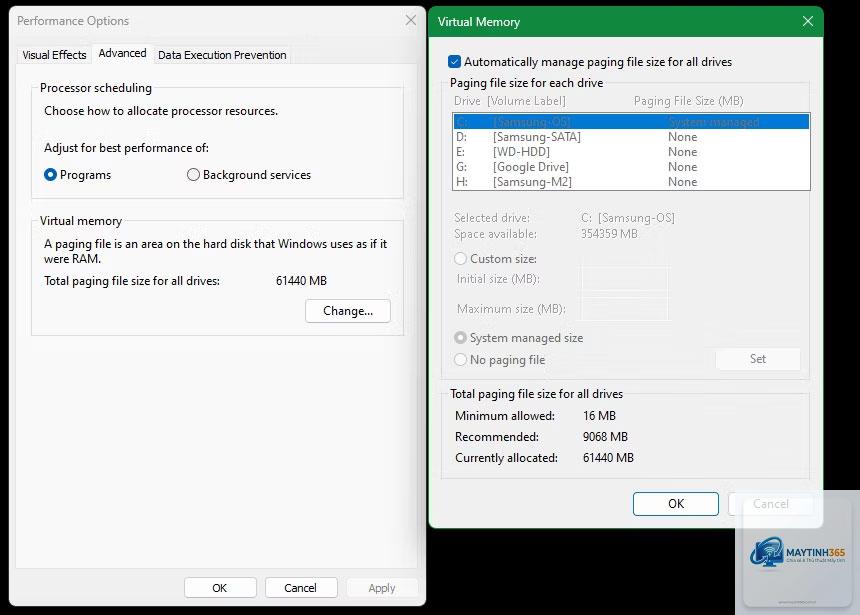Select the Advanced tab

[122, 53]
